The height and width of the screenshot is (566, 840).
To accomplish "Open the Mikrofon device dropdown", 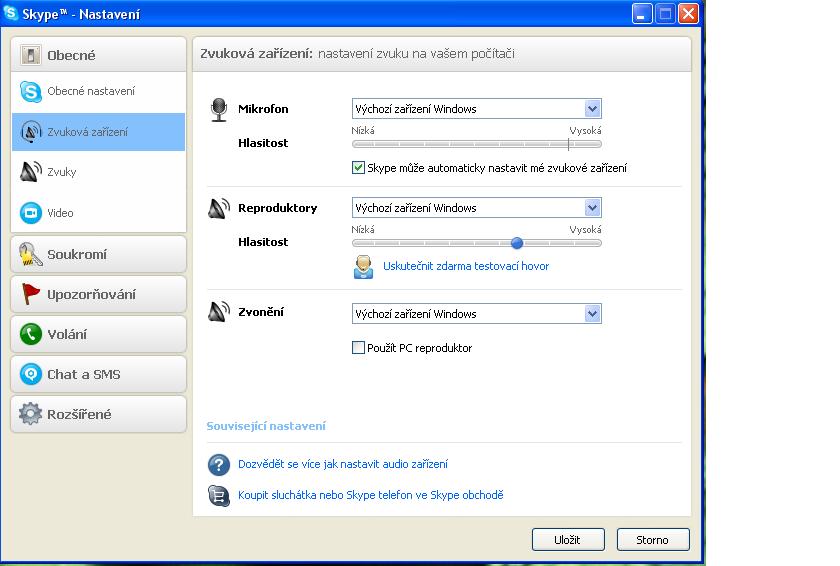I will pos(477,109).
